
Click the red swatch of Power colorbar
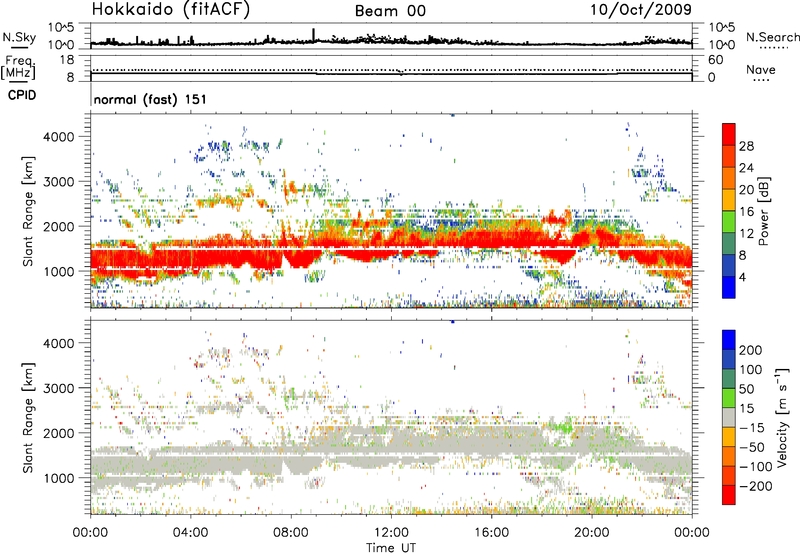click(x=729, y=134)
